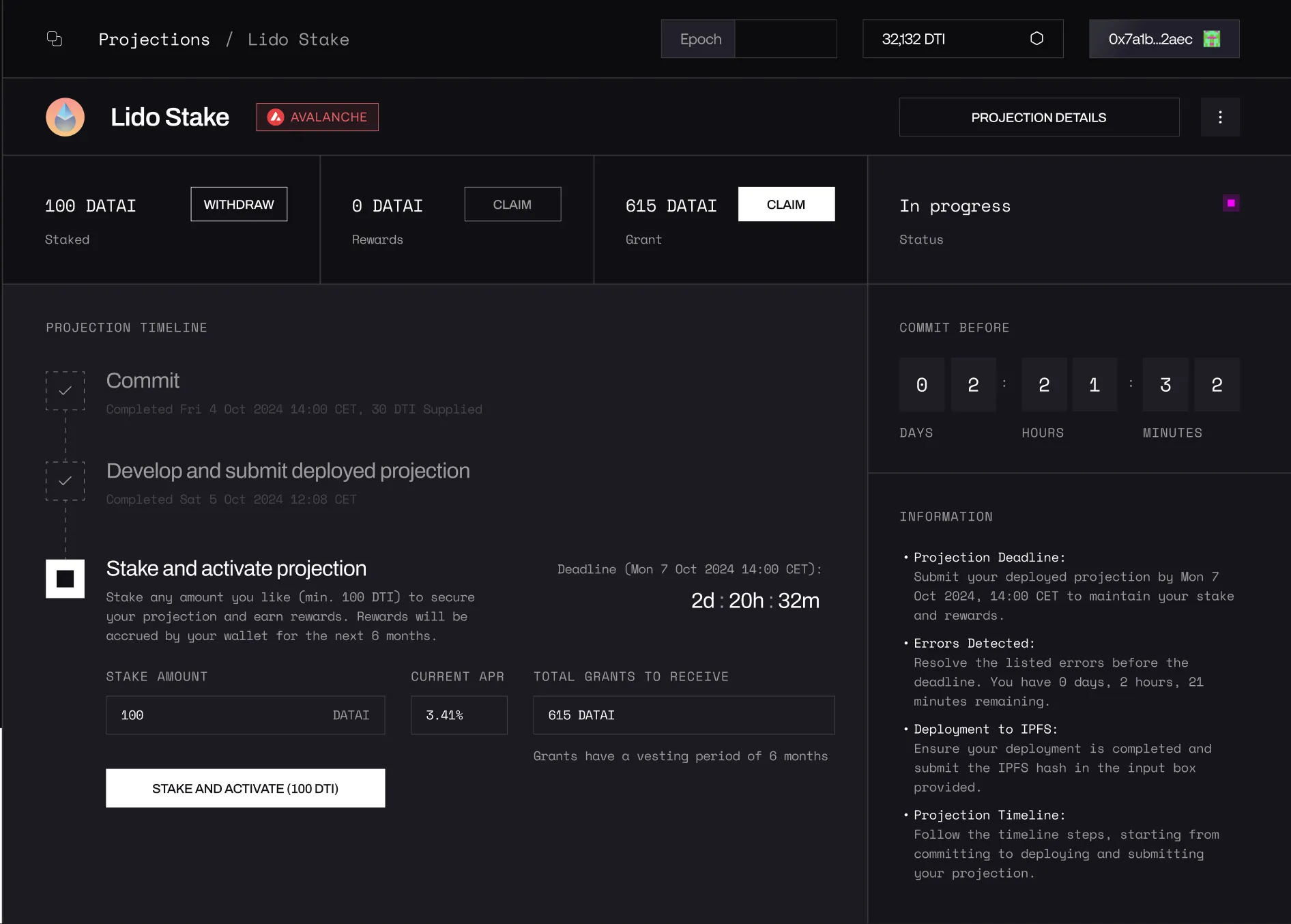
Task: Toggle checkmark on Develop and submit step
Action: tap(64, 480)
